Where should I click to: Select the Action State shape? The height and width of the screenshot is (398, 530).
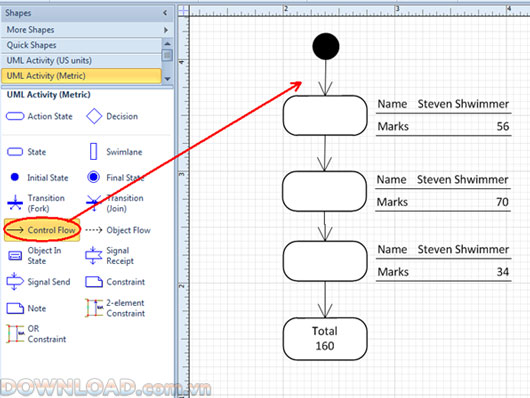(39, 116)
